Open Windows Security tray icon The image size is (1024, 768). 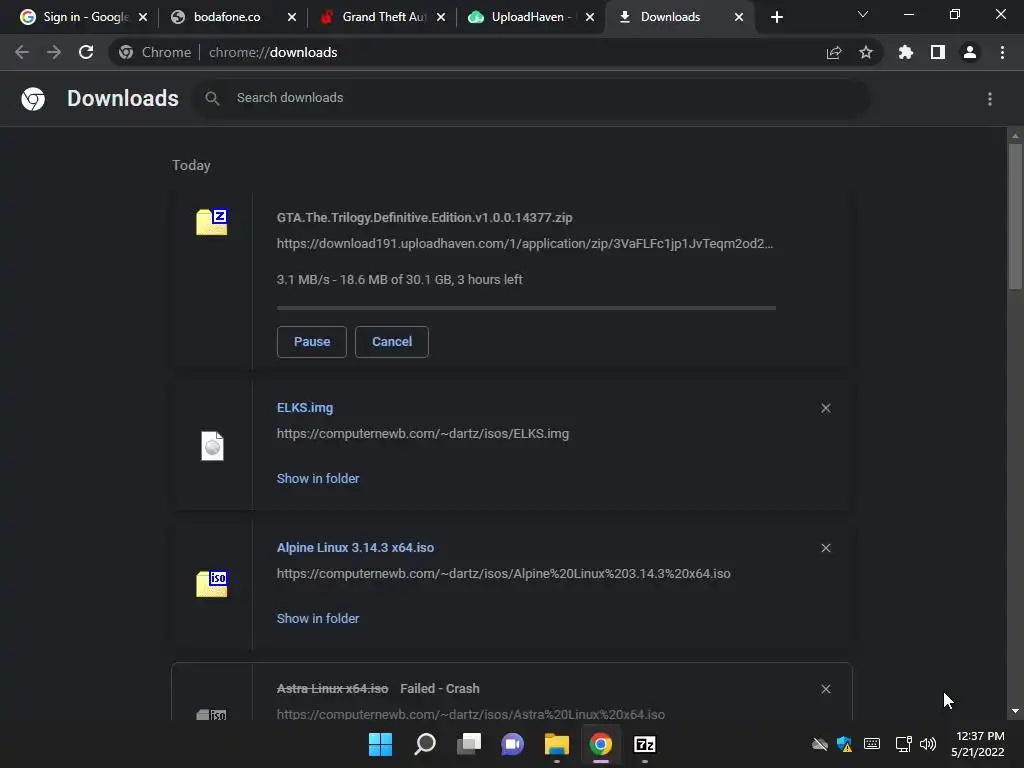[844, 744]
